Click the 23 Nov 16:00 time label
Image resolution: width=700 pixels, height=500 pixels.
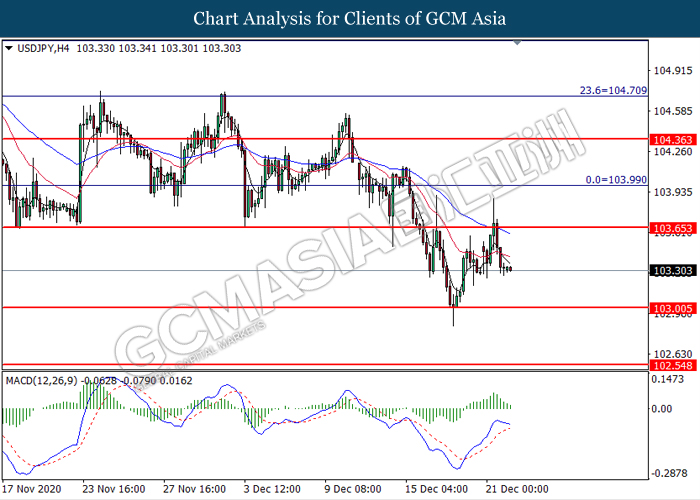(x=114, y=489)
